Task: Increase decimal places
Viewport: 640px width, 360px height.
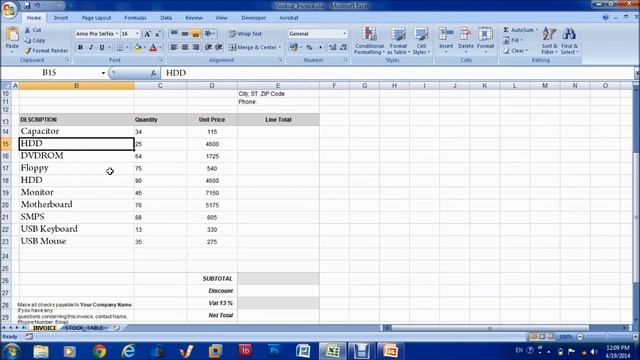Action: point(332,47)
